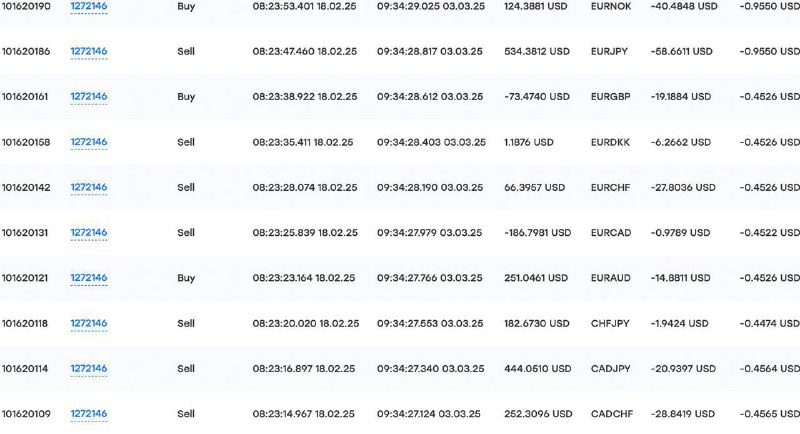Select the -186.7981 USD profit value
800x434 pixels.
coord(538,233)
